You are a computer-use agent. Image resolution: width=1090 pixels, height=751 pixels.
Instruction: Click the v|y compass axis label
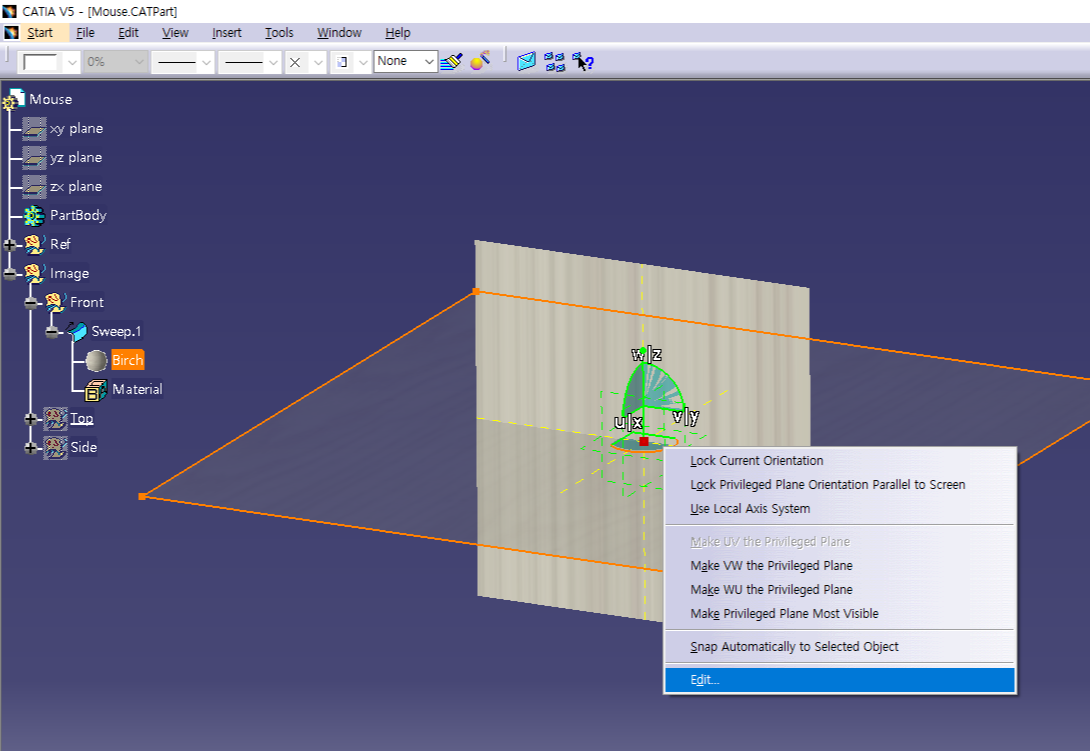click(685, 417)
